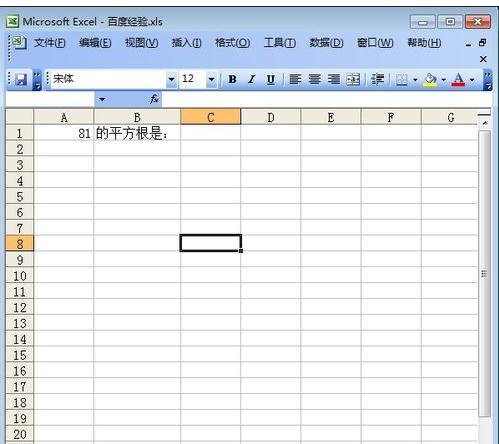499x444 pixels.
Task: Select row 8 header
Action: 20,244
